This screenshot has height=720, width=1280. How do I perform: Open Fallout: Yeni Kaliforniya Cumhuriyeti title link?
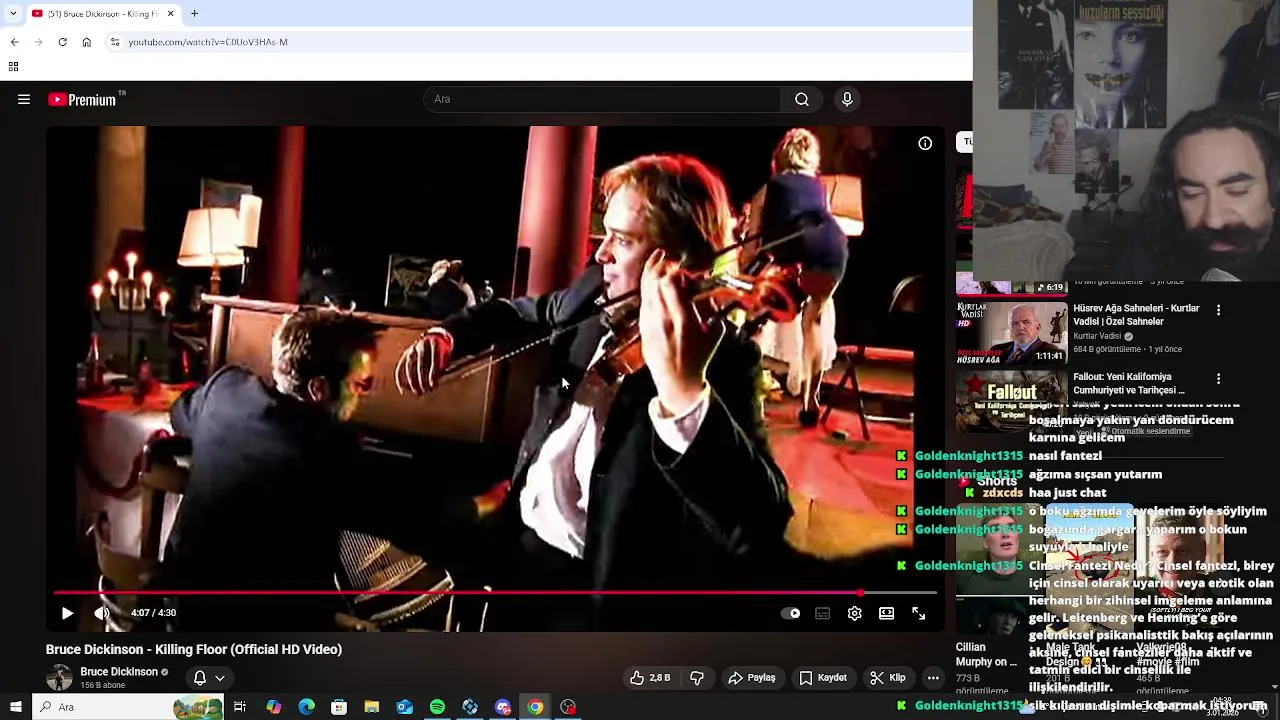click(1129, 383)
